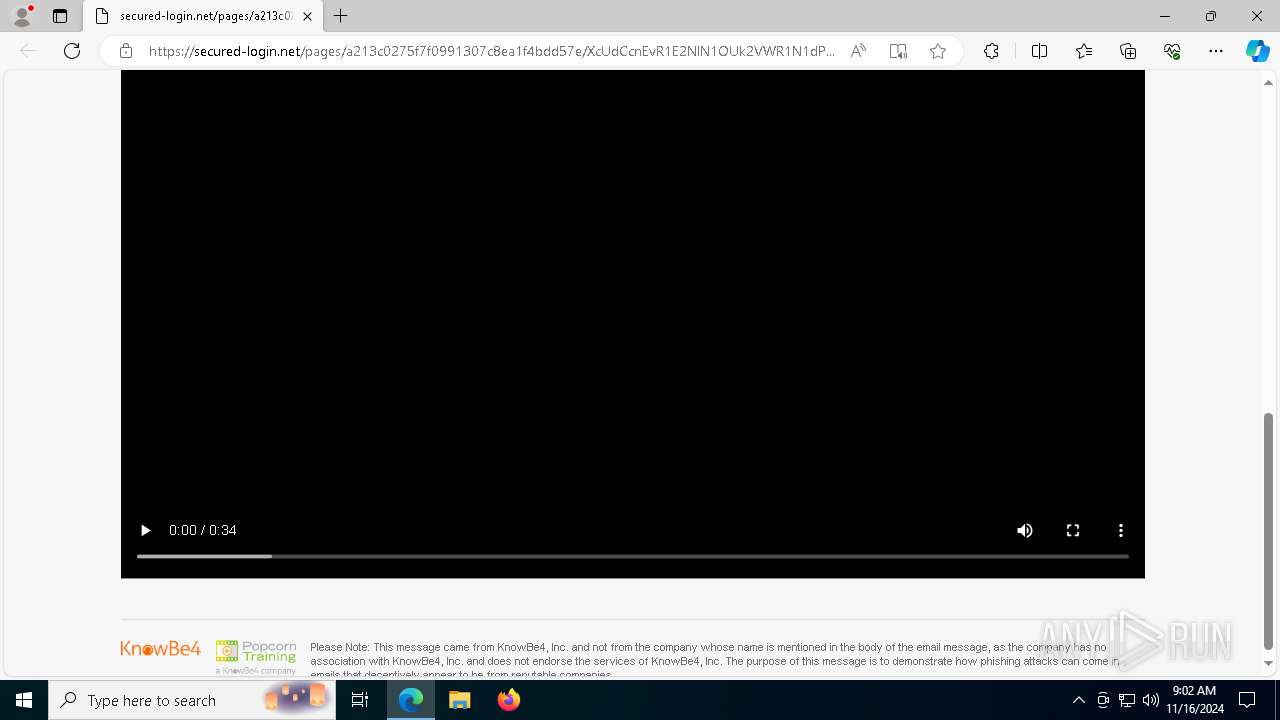This screenshot has height=720, width=1280.
Task: Click the video progress bar
Action: click(633, 556)
